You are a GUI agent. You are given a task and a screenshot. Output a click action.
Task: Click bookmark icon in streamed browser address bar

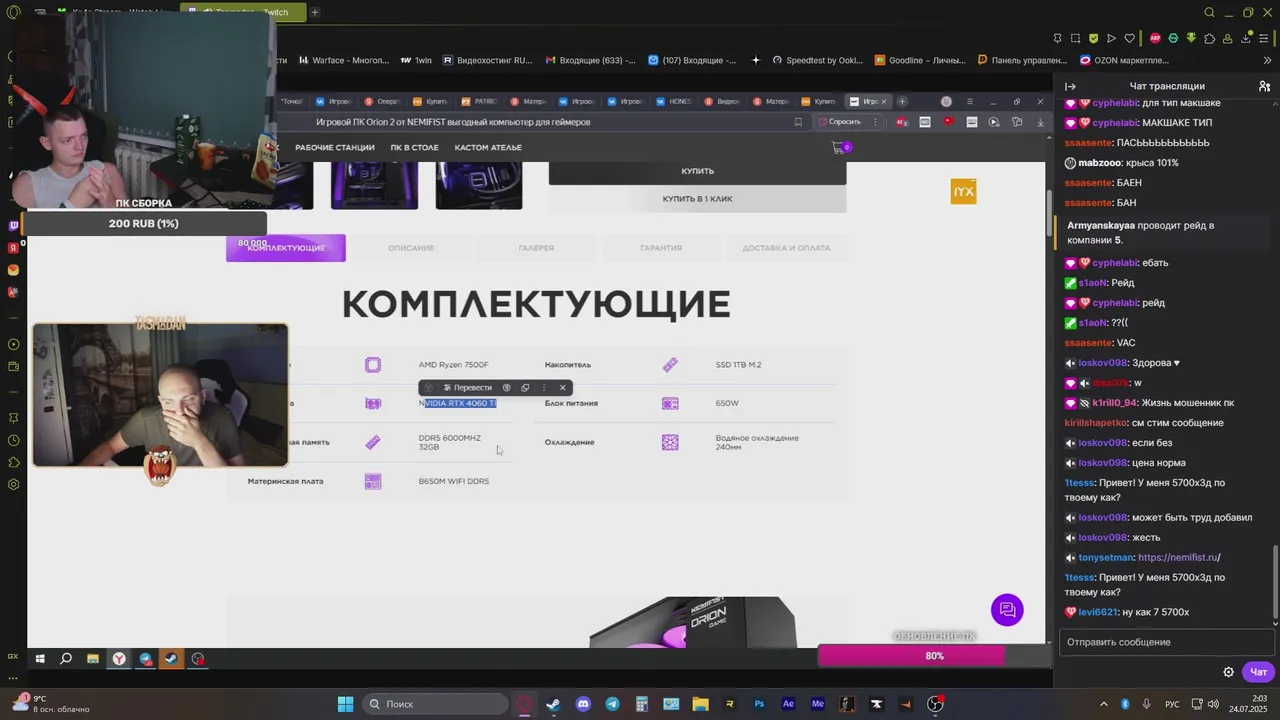point(798,122)
